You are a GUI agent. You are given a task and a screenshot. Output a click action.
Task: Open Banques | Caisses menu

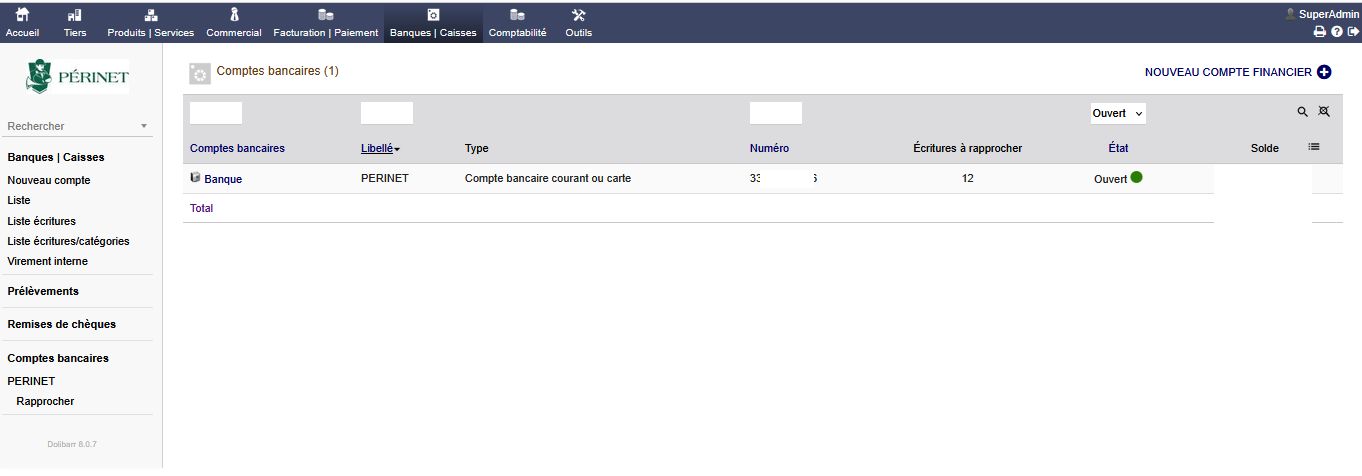click(x=433, y=23)
